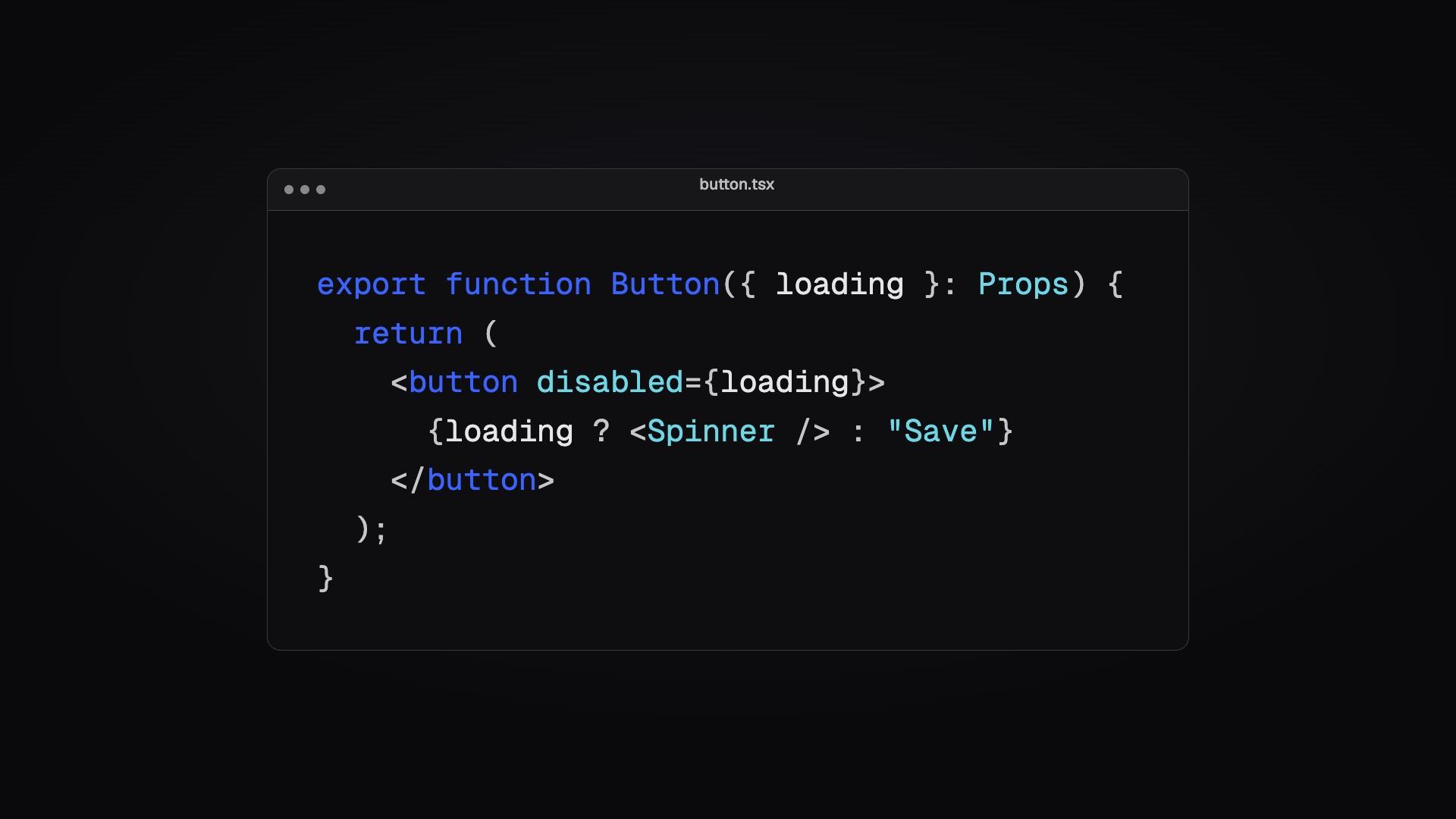1456x819 pixels.
Task: Click the button.tsx file name in title bar
Action: [x=736, y=184]
